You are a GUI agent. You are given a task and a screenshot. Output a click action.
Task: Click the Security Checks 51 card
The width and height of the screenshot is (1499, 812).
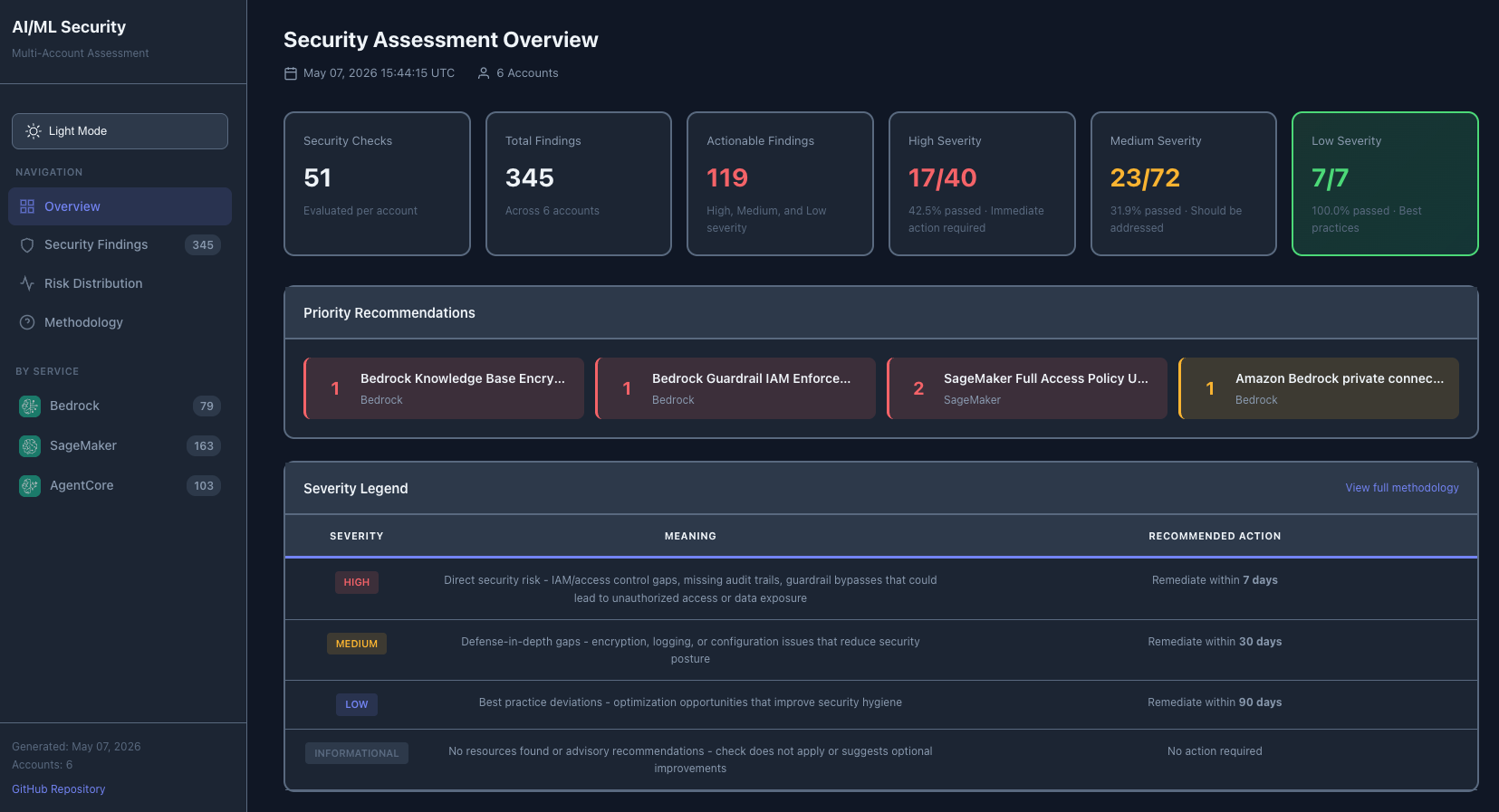coord(377,184)
